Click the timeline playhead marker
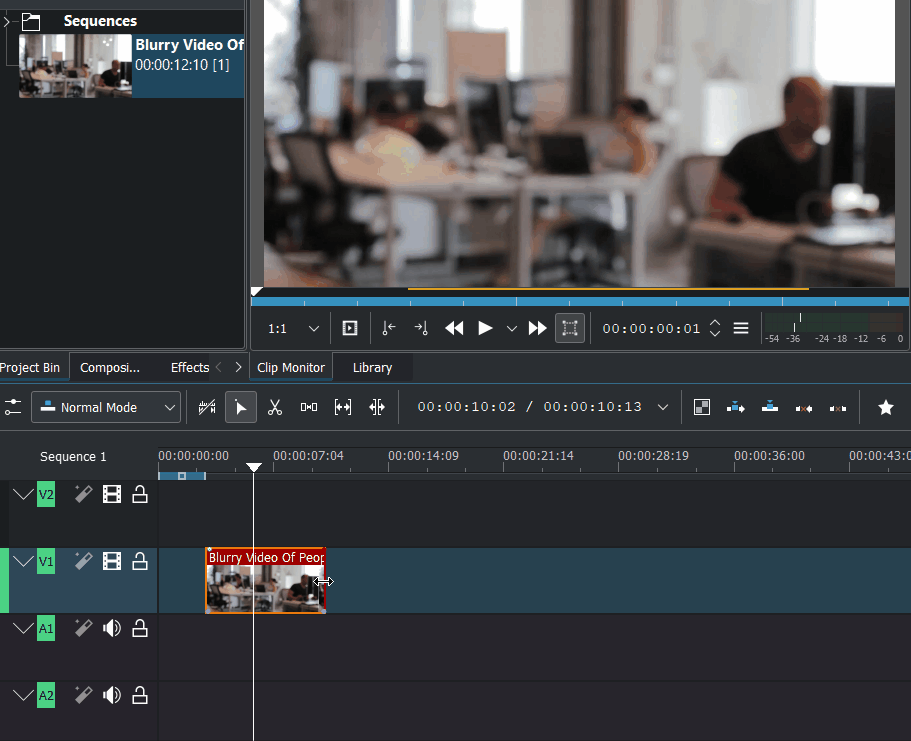 pyautogui.click(x=253, y=467)
